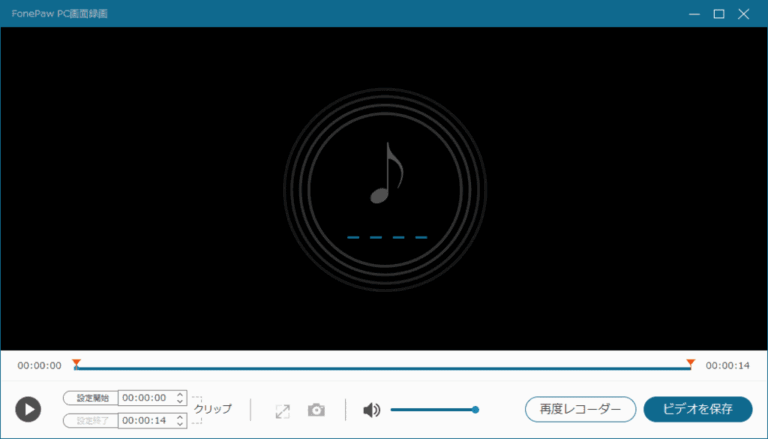This screenshot has height=439, width=768.
Task: Click the start time field 00:00:00
Action: (145, 398)
